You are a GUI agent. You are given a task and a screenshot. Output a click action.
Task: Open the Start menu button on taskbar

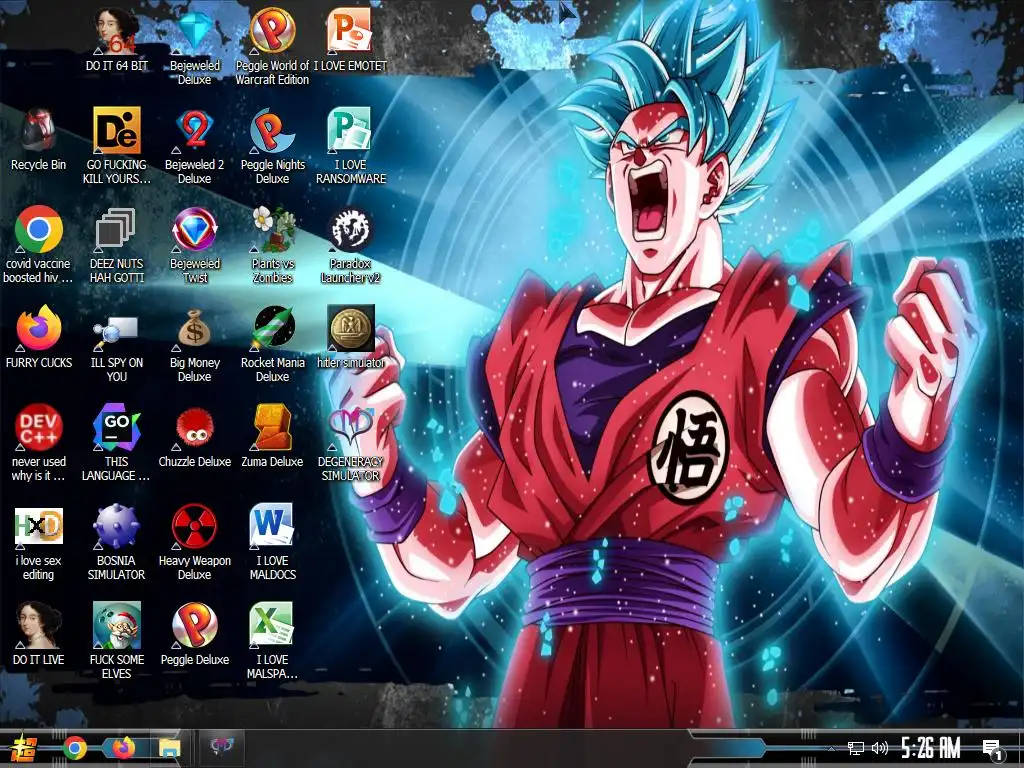(24, 748)
